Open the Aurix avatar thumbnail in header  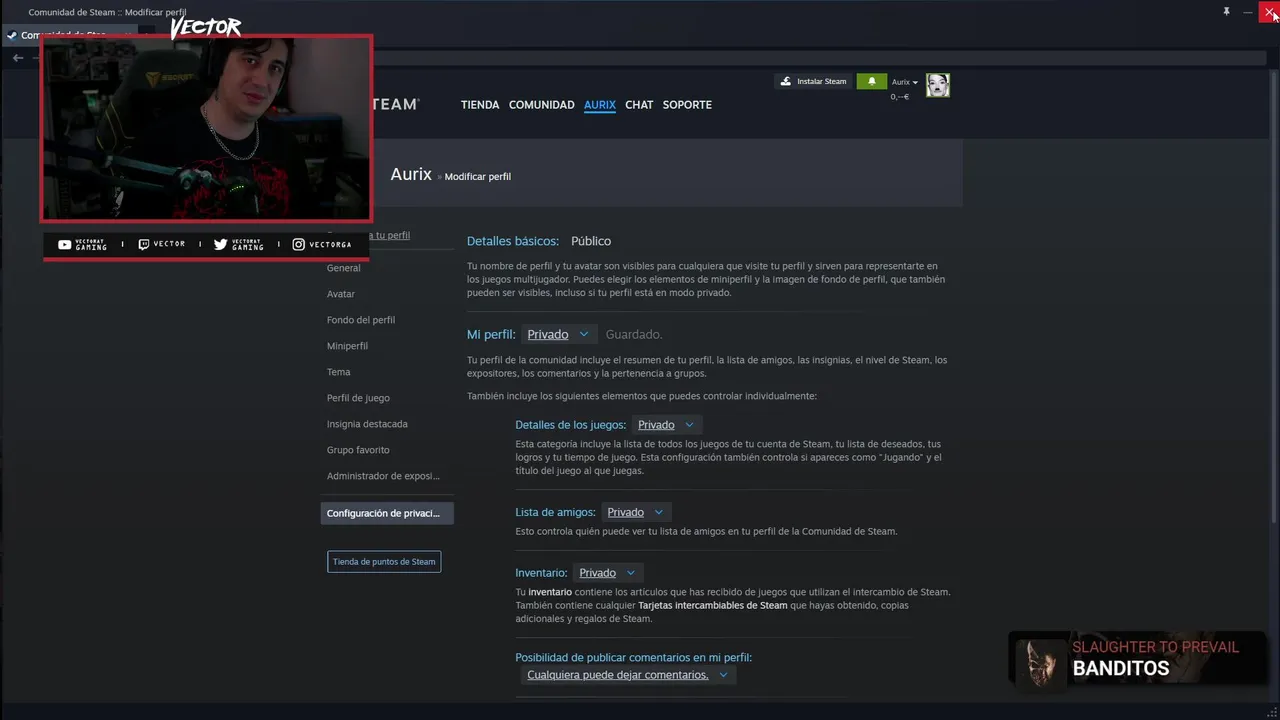pos(937,85)
